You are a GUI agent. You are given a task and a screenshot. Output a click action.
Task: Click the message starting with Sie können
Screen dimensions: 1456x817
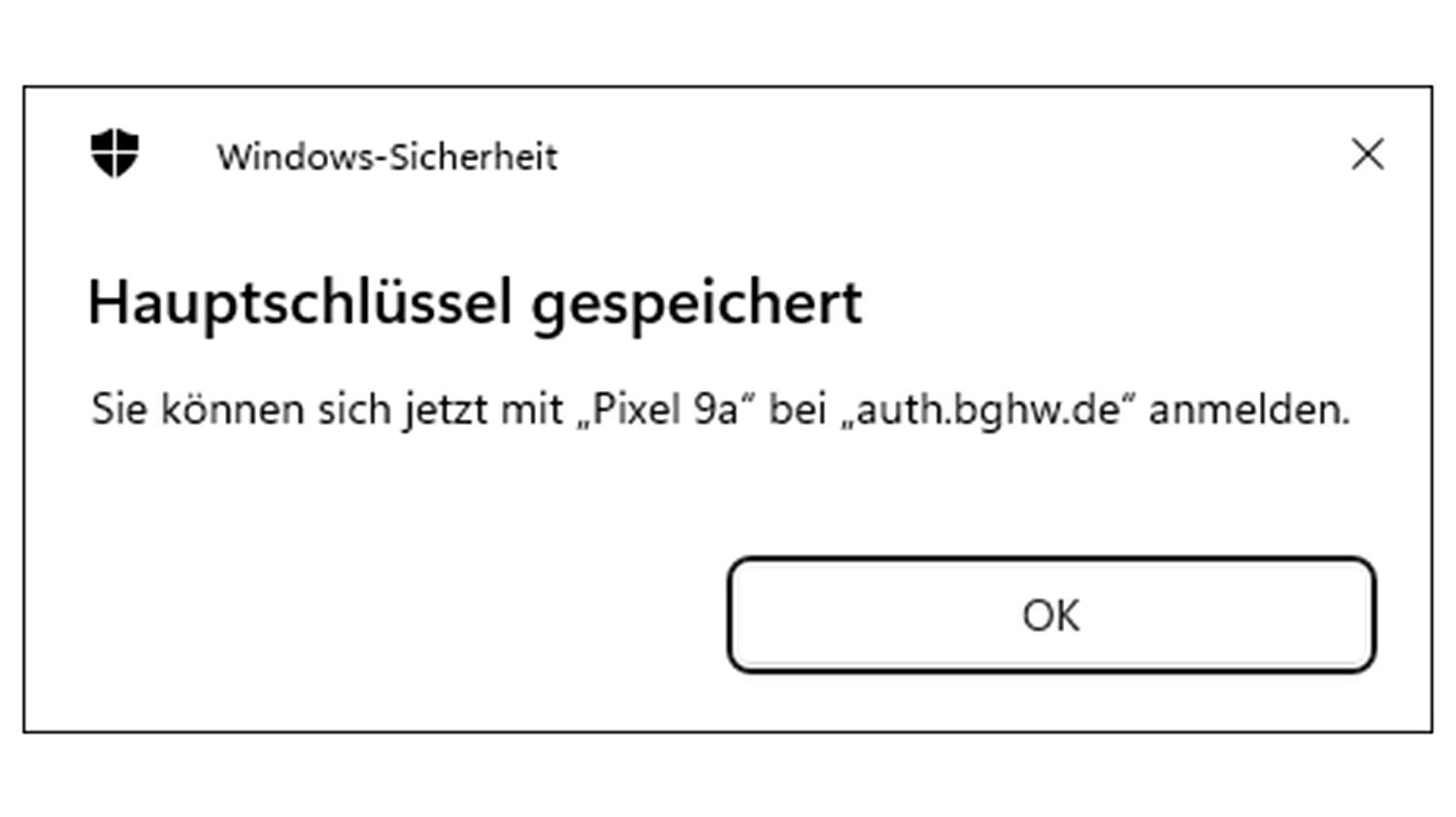pos(719,409)
